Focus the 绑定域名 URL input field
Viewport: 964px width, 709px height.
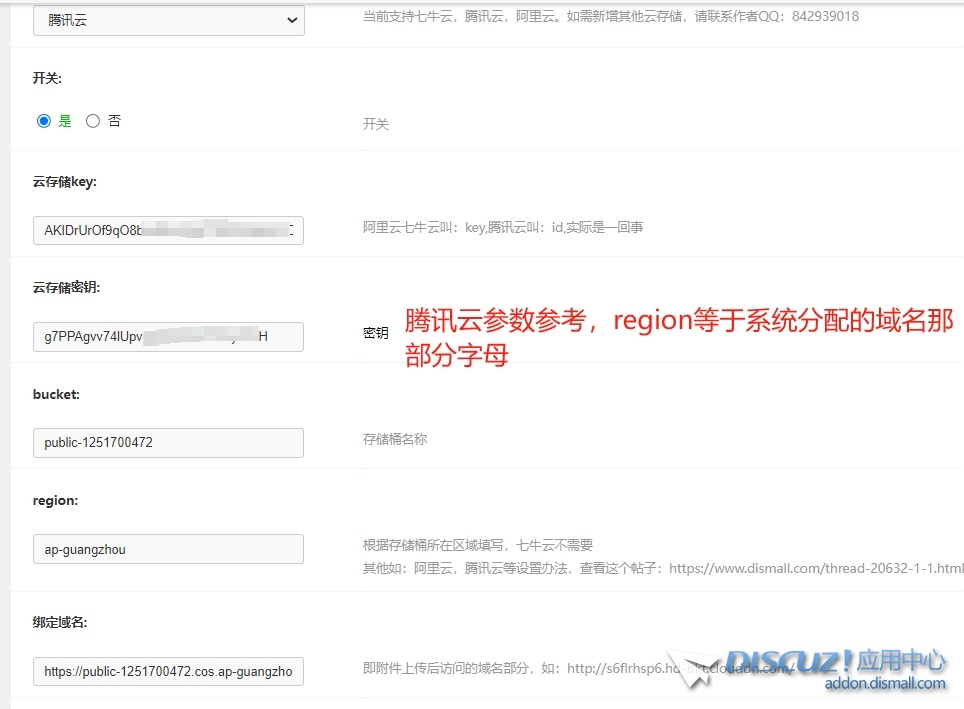[x=168, y=671]
